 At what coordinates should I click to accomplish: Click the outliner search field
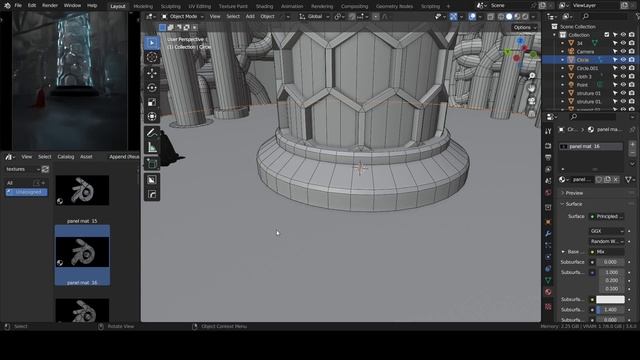604,17
